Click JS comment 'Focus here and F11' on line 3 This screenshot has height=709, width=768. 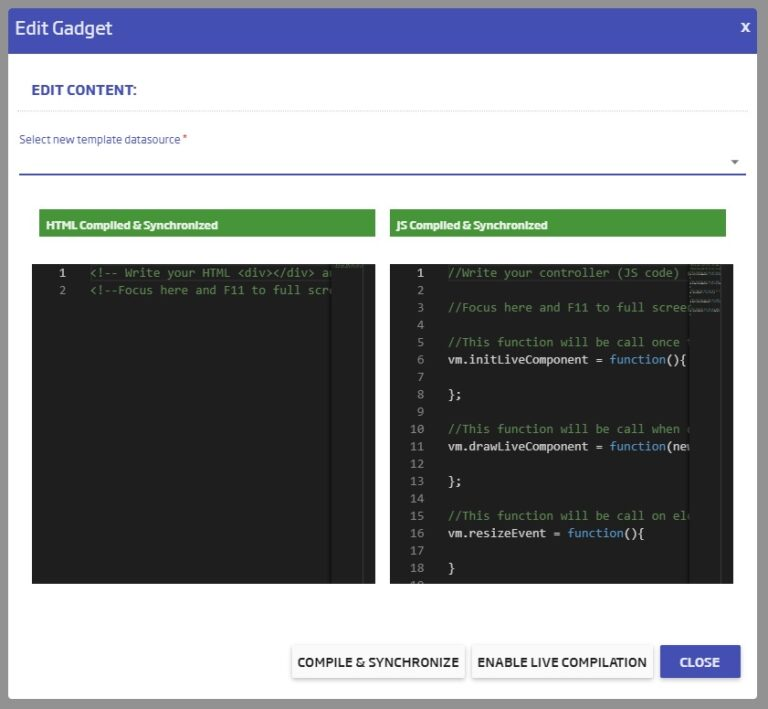(x=568, y=307)
